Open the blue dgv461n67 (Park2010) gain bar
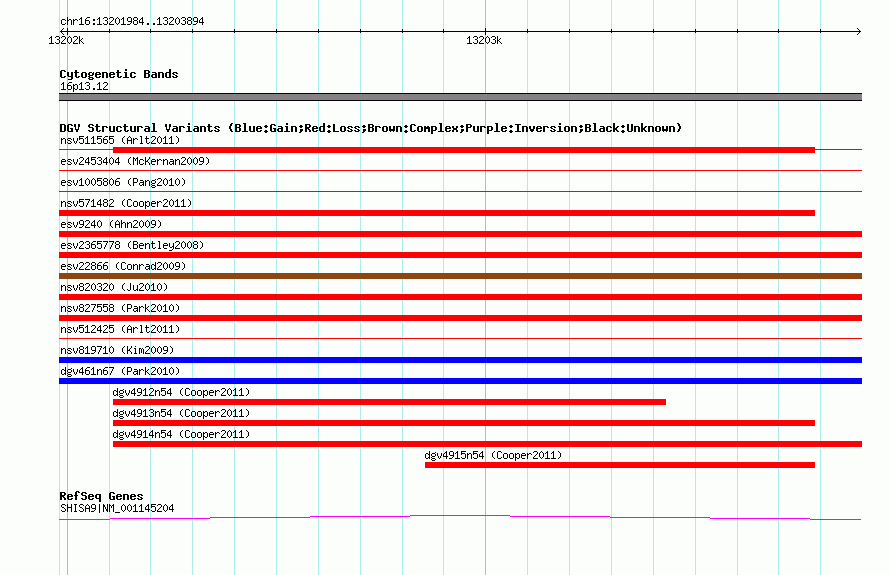Viewport: 890px width, 575px height. coord(460,381)
